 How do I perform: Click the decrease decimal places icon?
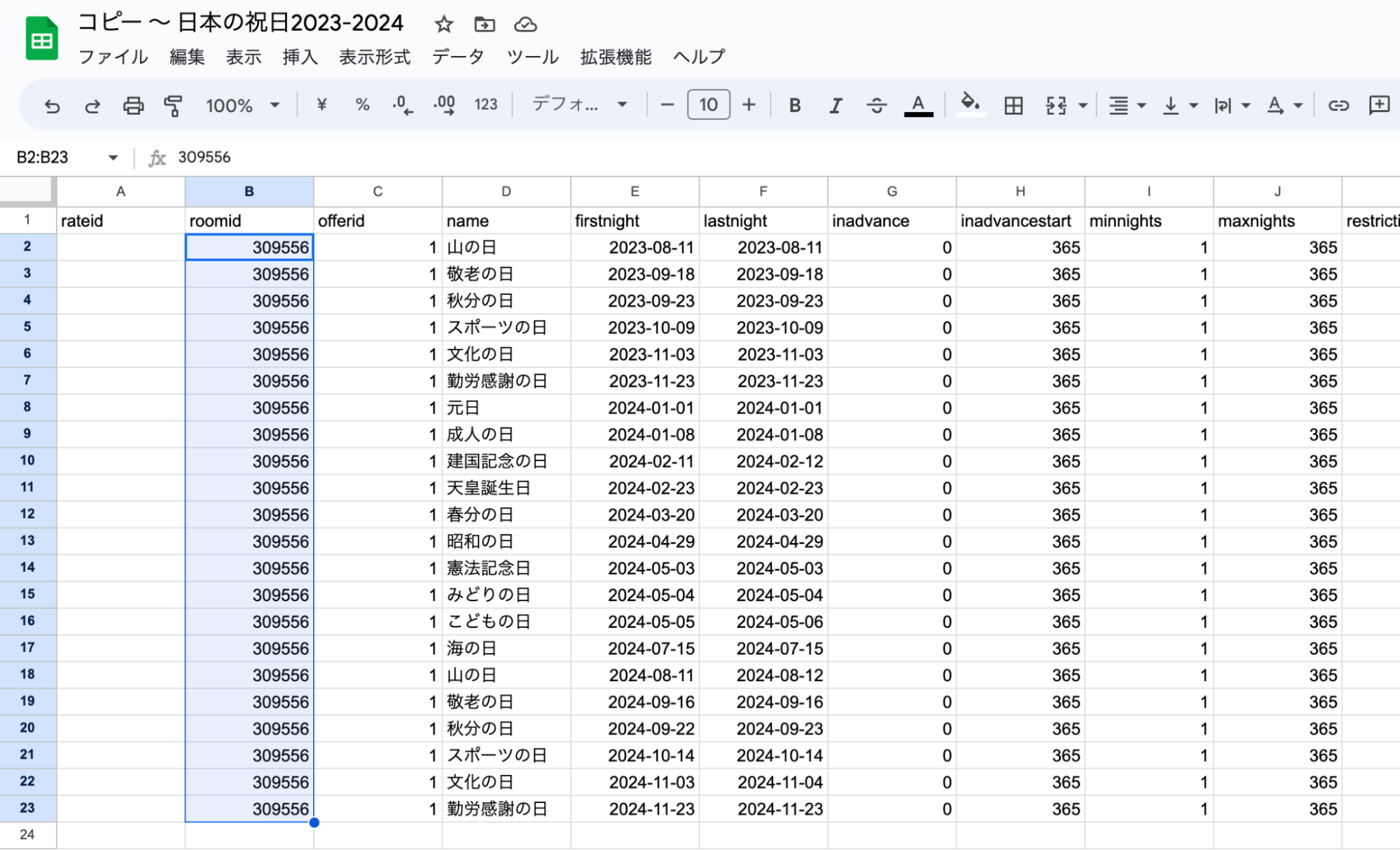click(x=403, y=105)
